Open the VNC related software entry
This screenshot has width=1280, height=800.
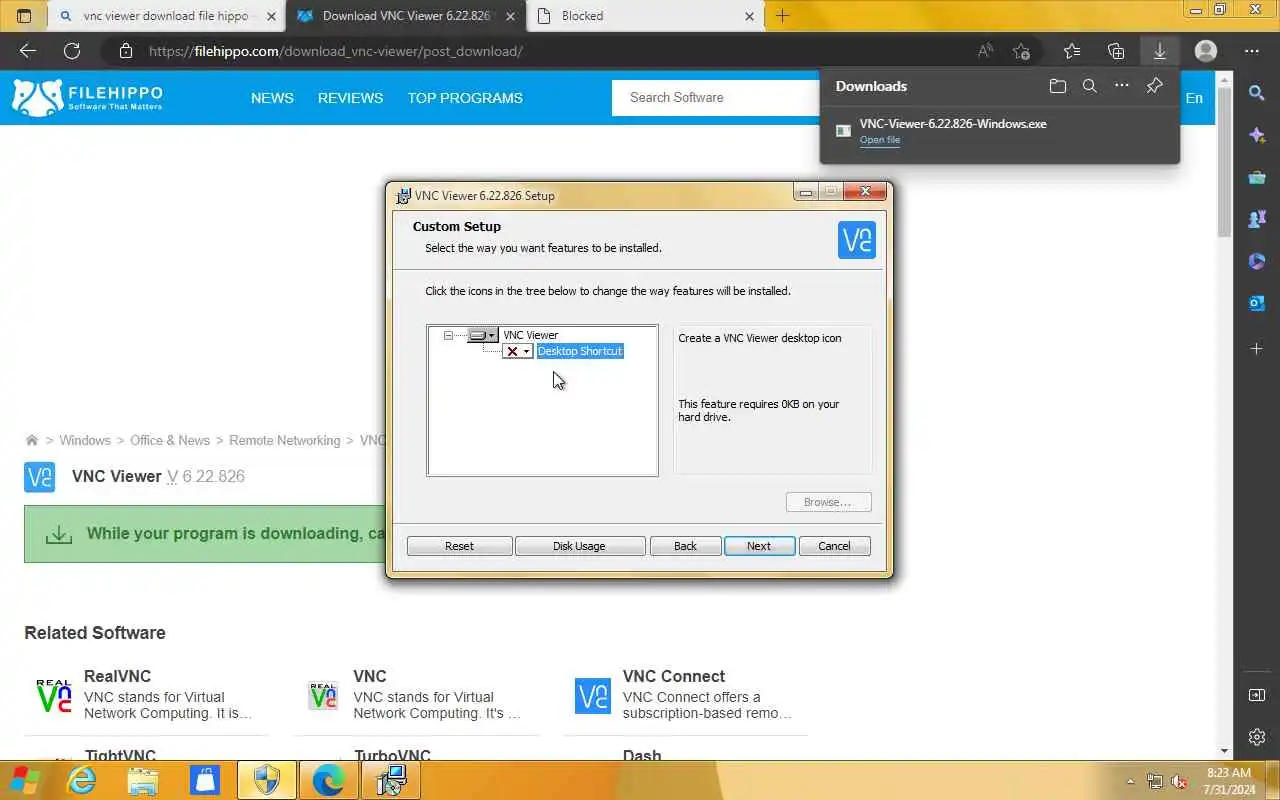416,697
